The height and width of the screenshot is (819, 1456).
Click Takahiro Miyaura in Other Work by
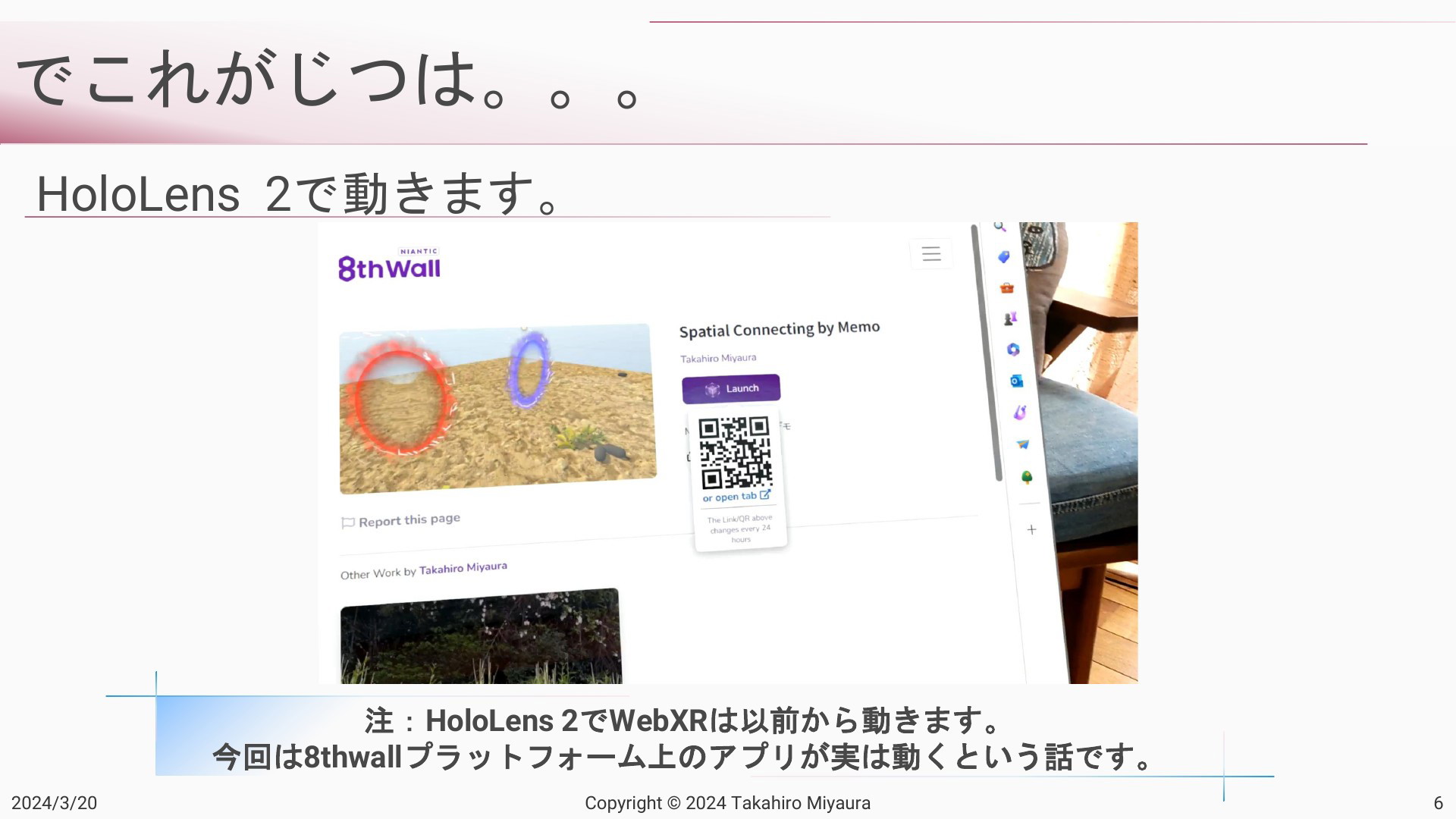pyautogui.click(x=463, y=568)
